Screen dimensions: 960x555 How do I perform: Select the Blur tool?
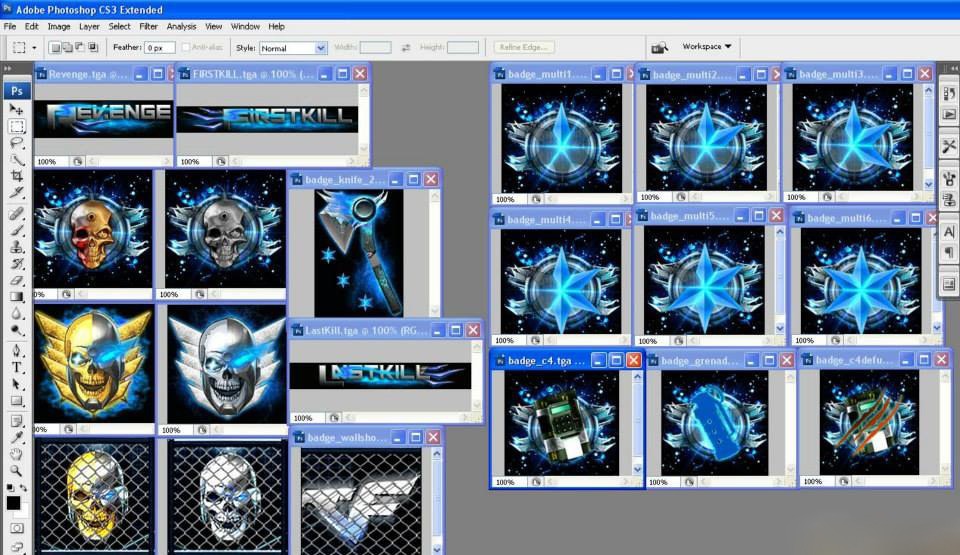(x=17, y=313)
